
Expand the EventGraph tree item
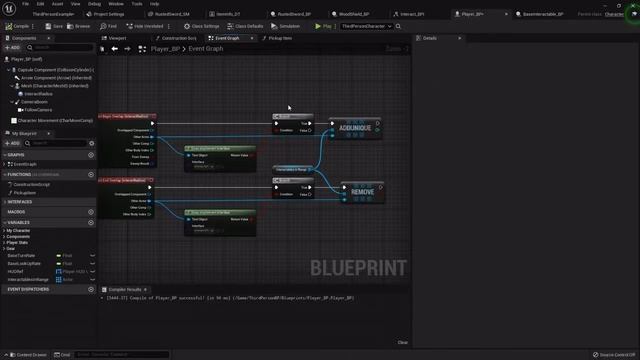(x=4, y=164)
